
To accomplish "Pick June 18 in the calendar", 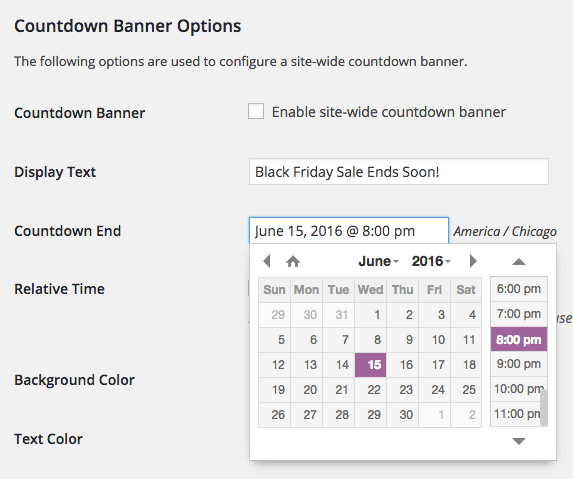I will (466, 365).
